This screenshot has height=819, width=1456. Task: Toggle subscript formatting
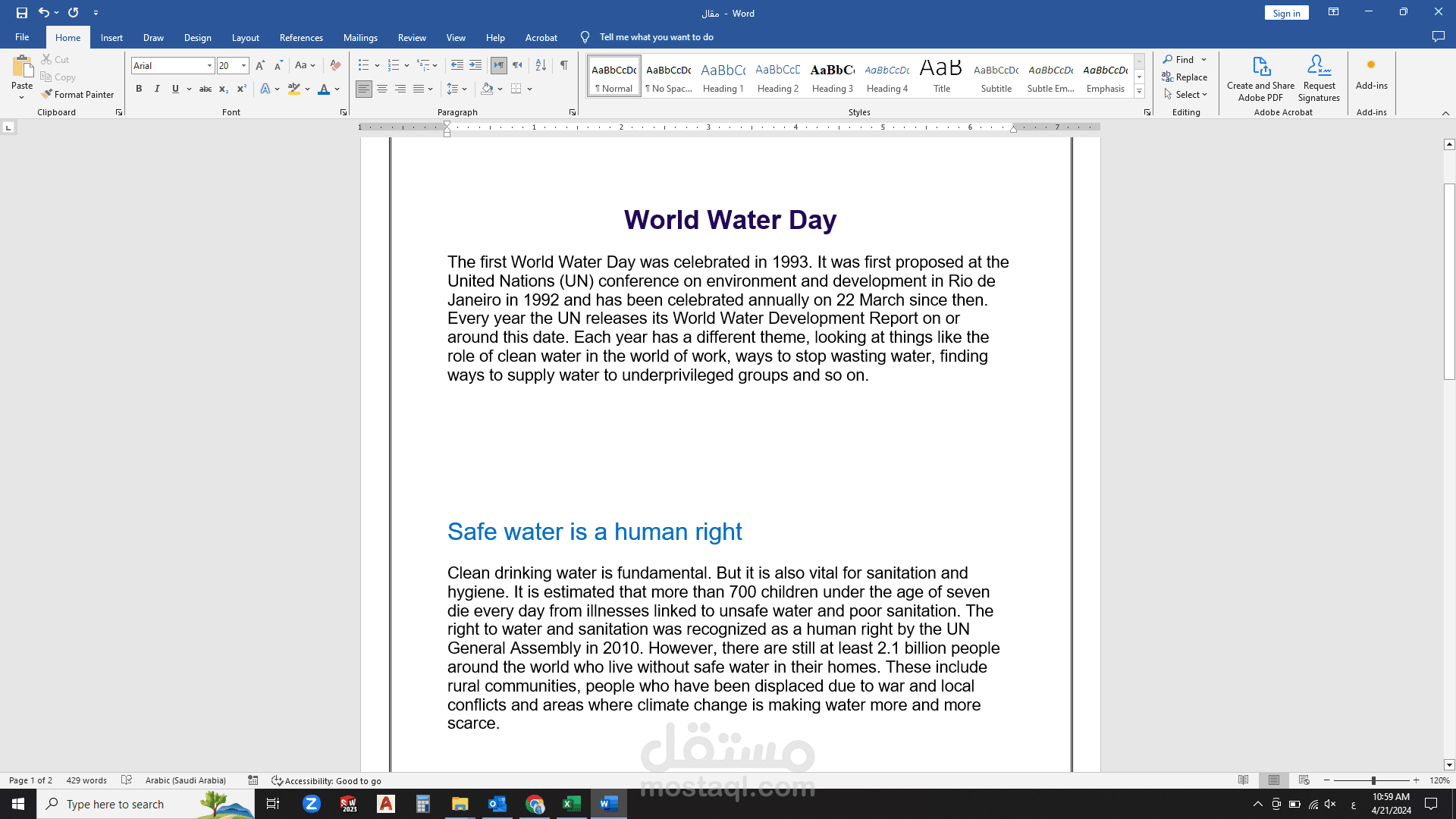pyautogui.click(x=224, y=89)
